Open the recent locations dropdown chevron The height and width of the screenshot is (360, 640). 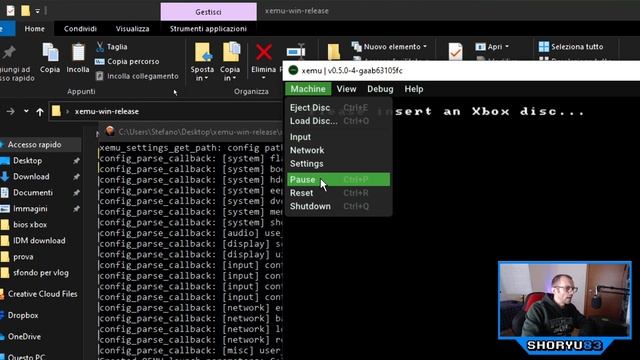tap(26, 111)
